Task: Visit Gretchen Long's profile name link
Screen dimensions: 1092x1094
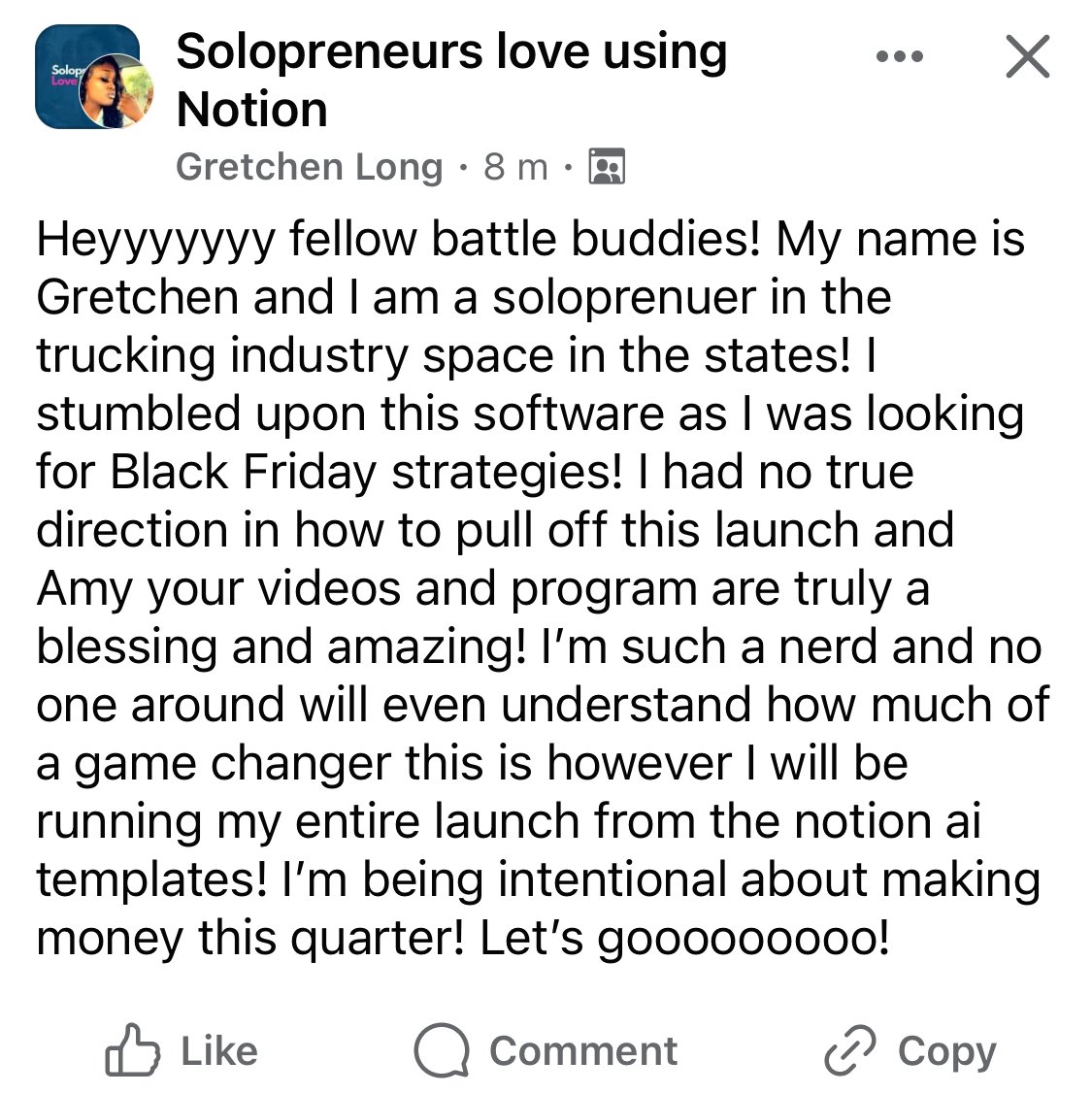Action: pyautogui.click(x=309, y=167)
